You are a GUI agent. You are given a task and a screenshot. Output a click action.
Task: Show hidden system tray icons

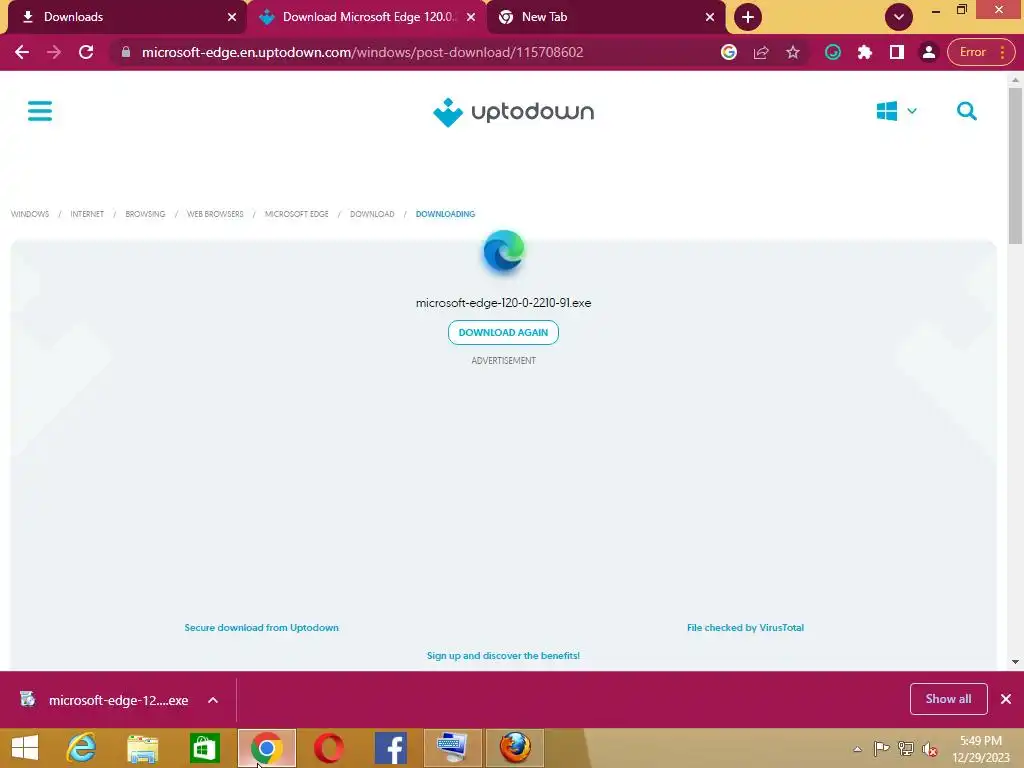tap(857, 749)
